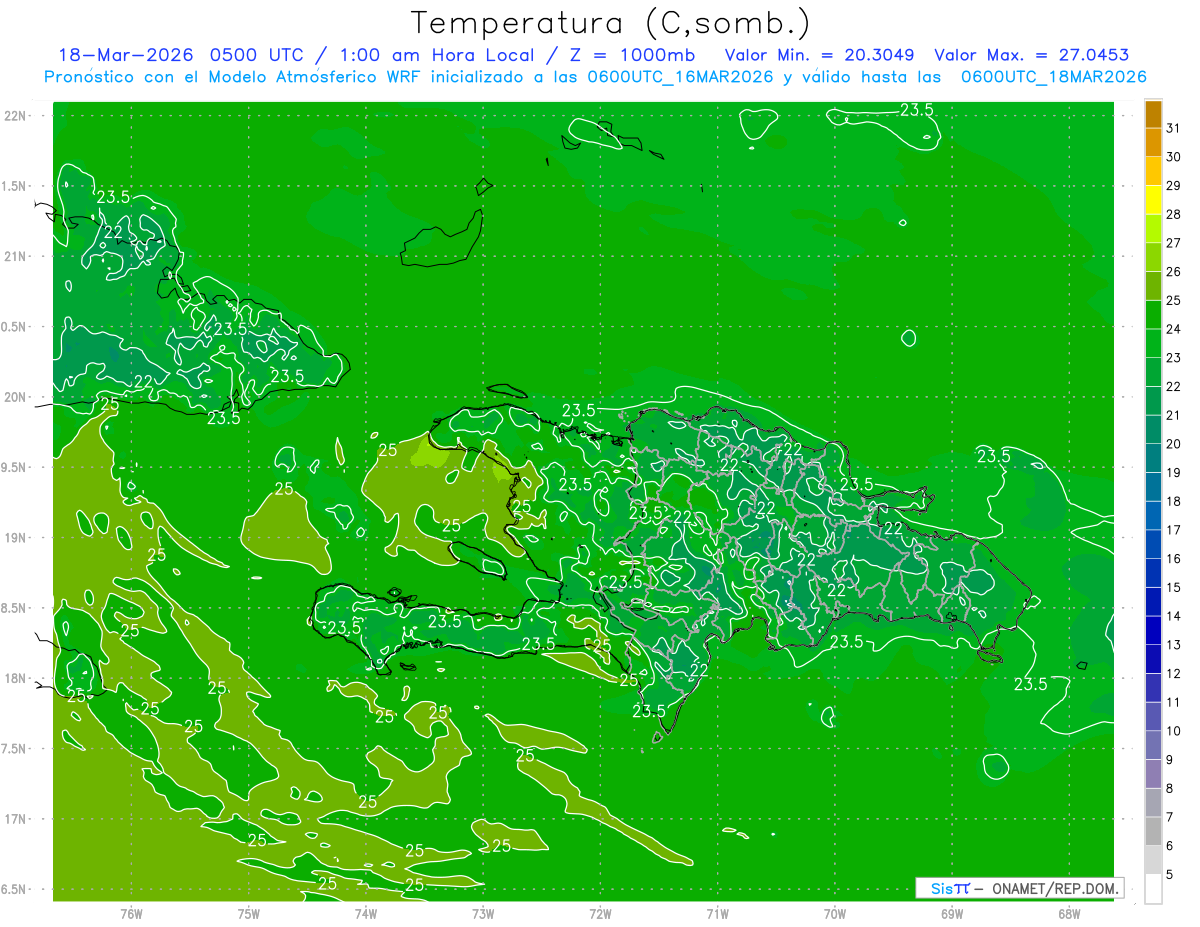Click the blue swatch between 17 and 18

(x=1153, y=516)
